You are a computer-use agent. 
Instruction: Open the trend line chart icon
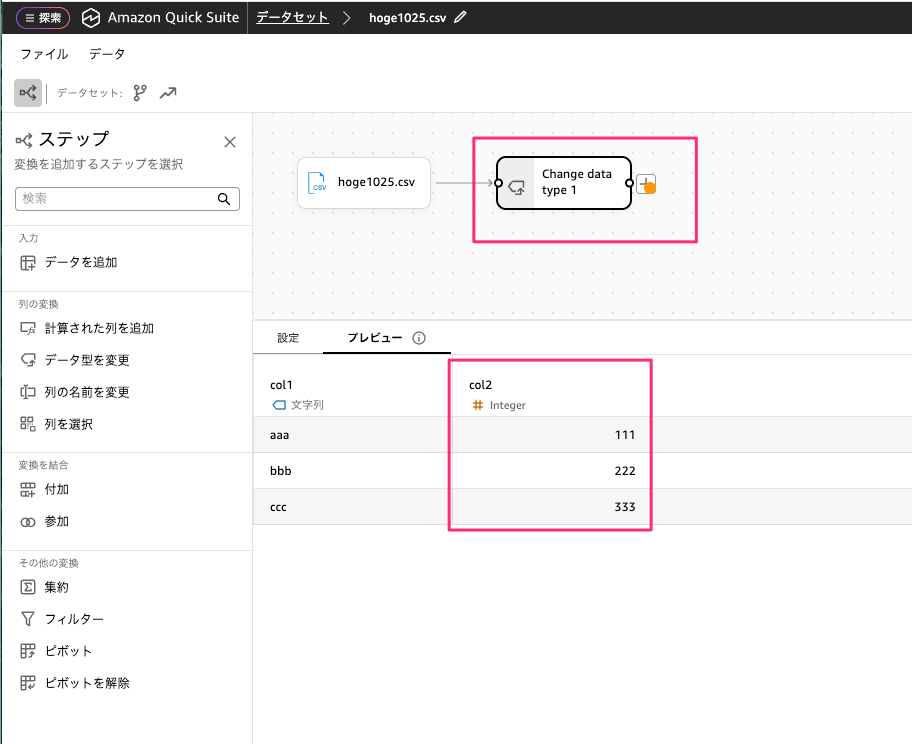168,93
